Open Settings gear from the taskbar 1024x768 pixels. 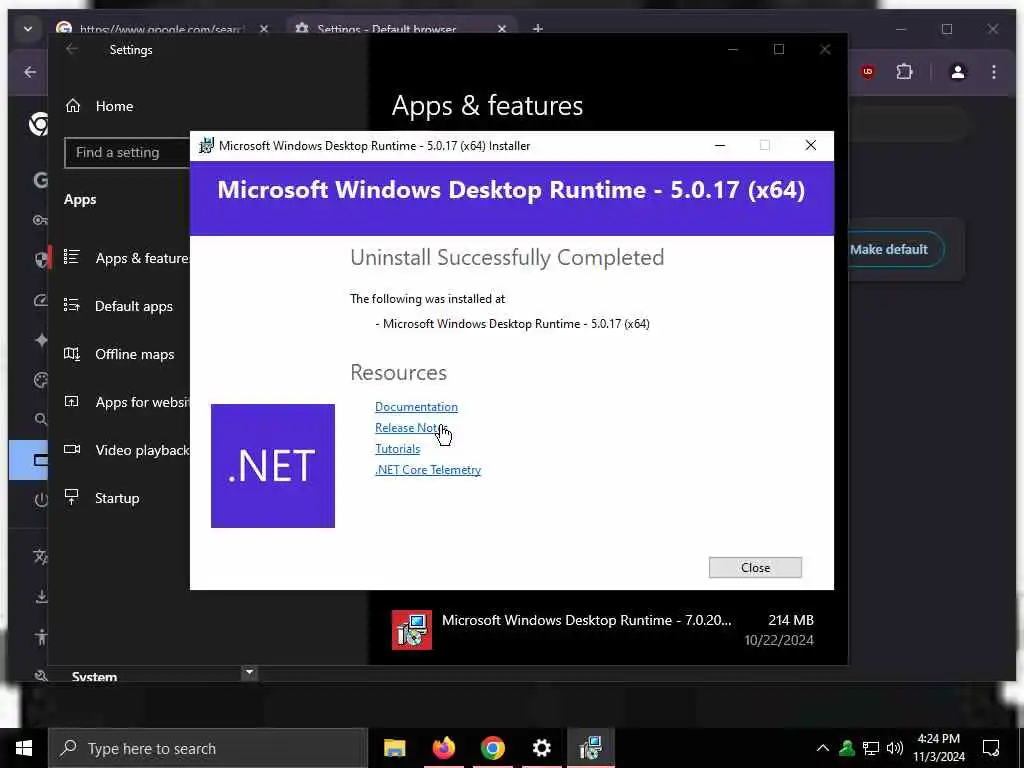[541, 748]
